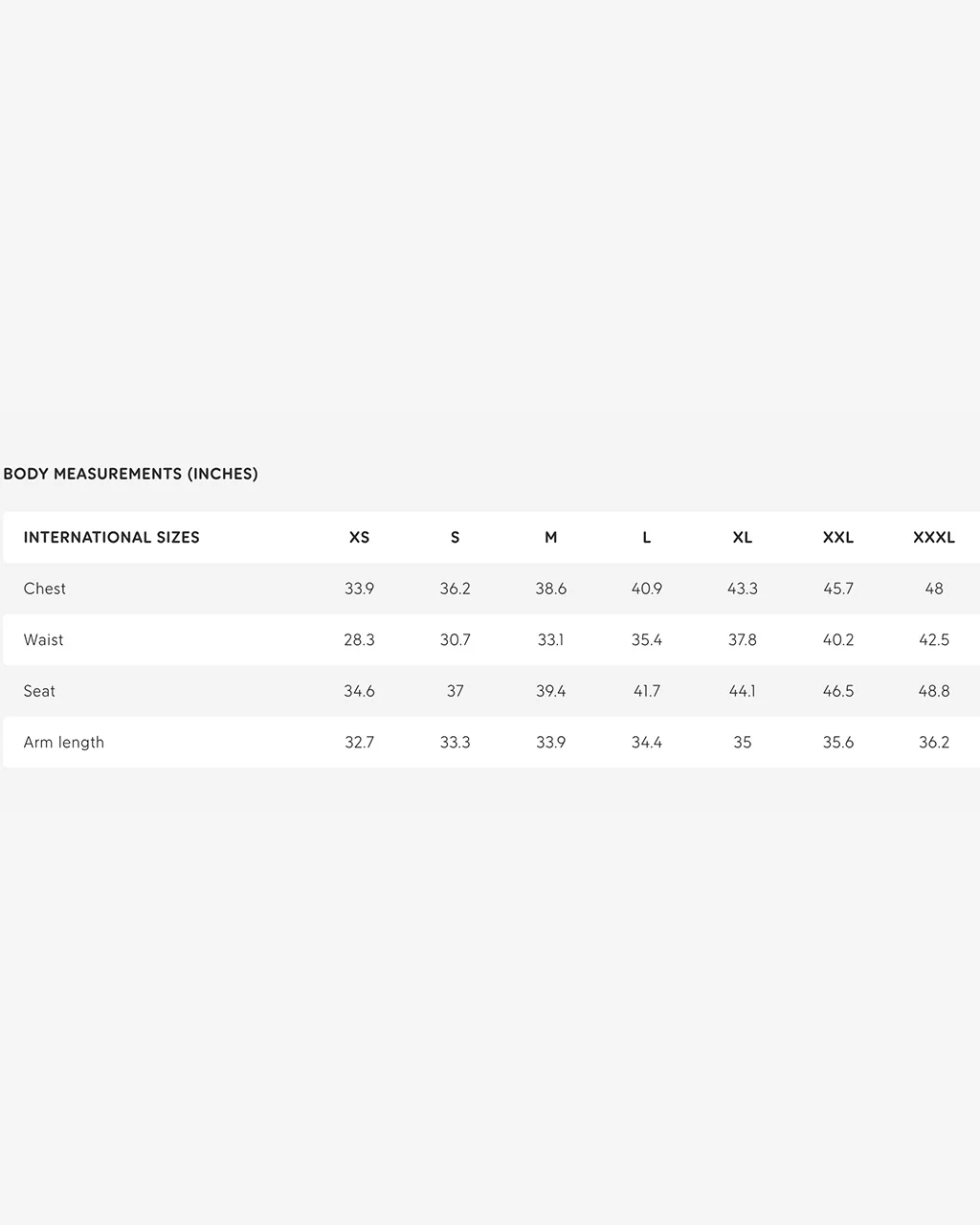Viewport: 980px width, 1225px height.
Task: Click waist value 33.1 for M
Action: (551, 639)
